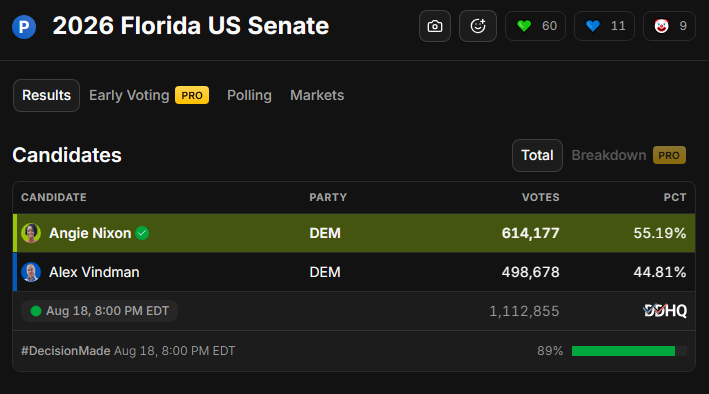
Task: Click the Aug 18 timestamp status pill
Action: pyautogui.click(x=99, y=311)
